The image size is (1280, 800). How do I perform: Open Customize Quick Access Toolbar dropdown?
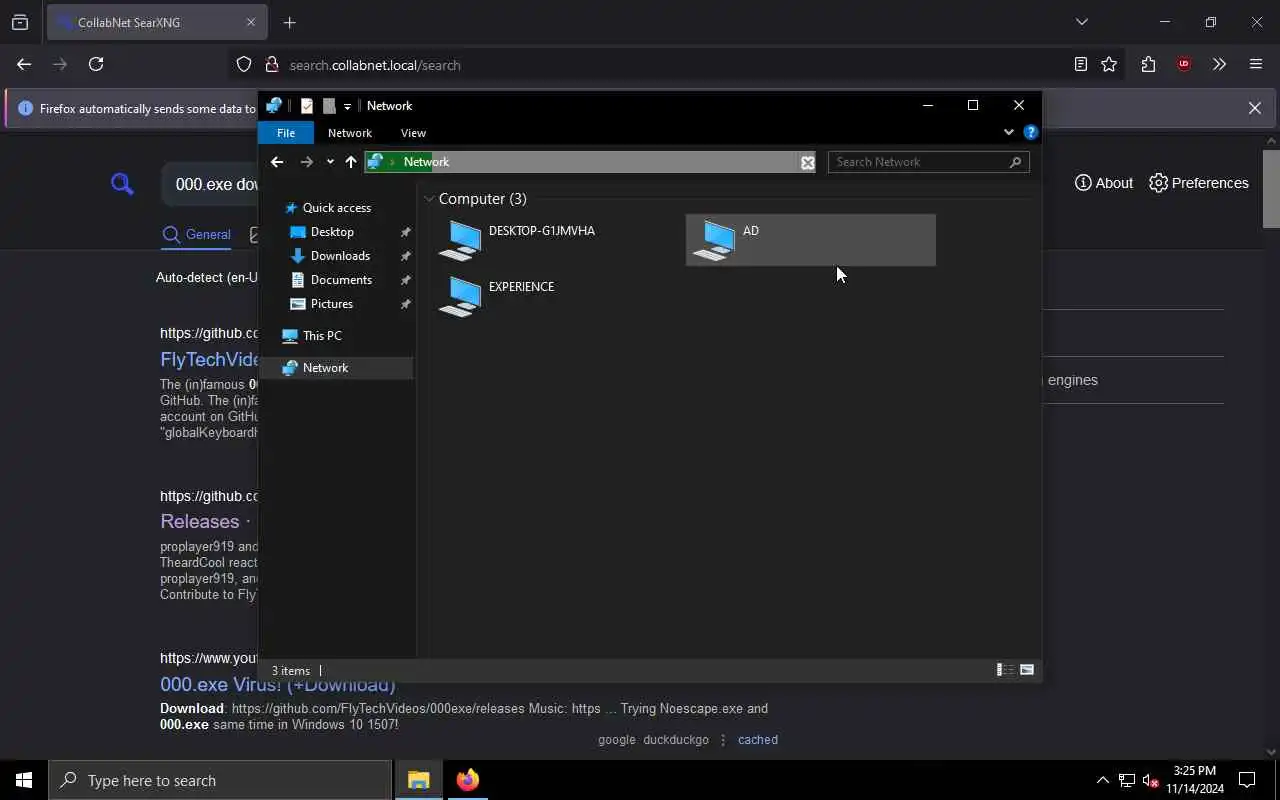point(347,106)
